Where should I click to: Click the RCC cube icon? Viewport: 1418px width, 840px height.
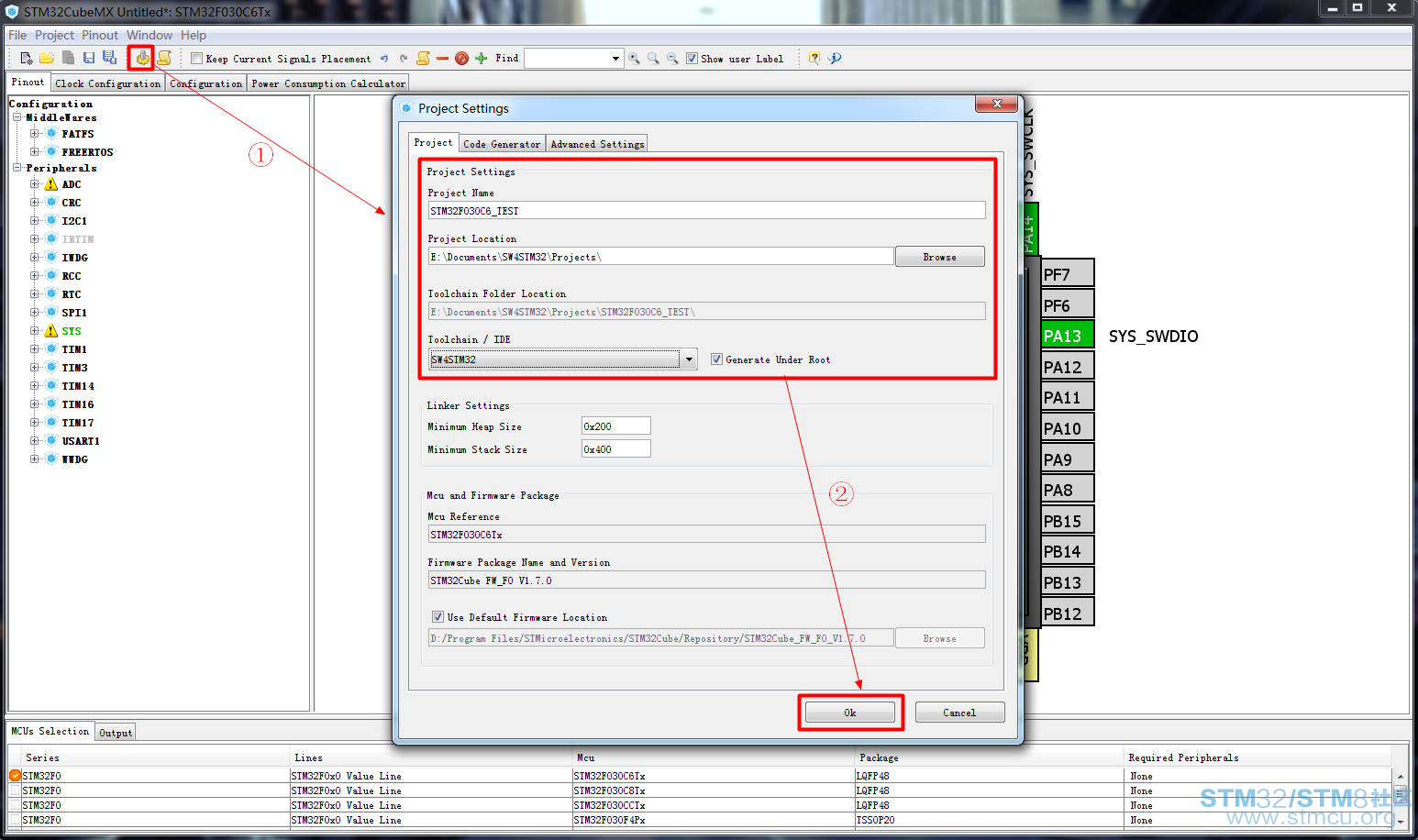tap(51, 276)
